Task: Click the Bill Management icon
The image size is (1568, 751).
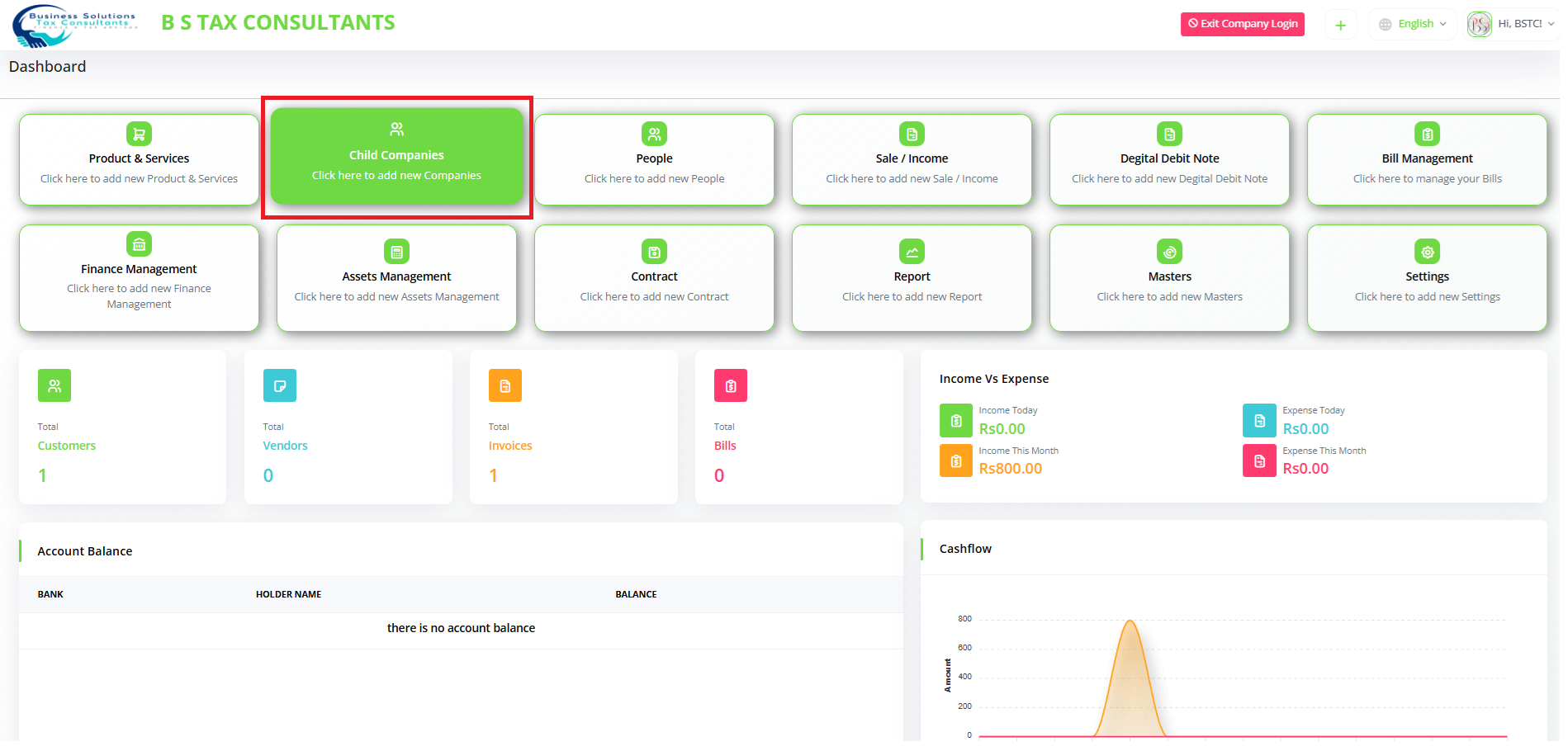Action: [1427, 134]
